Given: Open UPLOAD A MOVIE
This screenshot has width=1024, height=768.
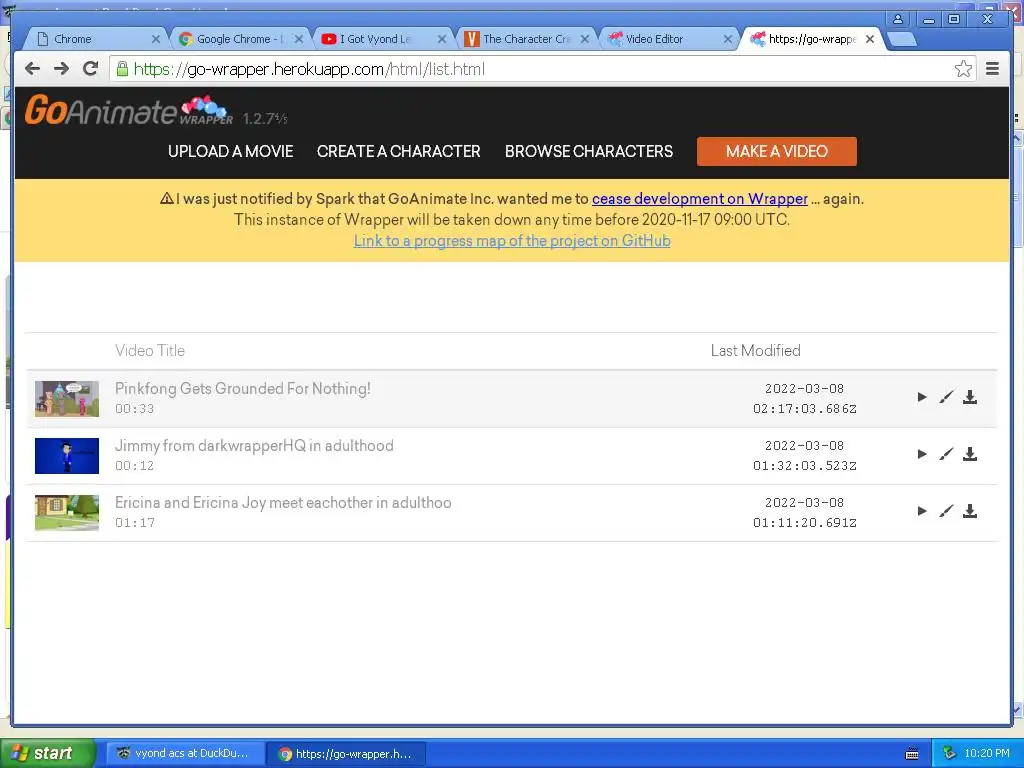Looking at the screenshot, I should 231,152.
